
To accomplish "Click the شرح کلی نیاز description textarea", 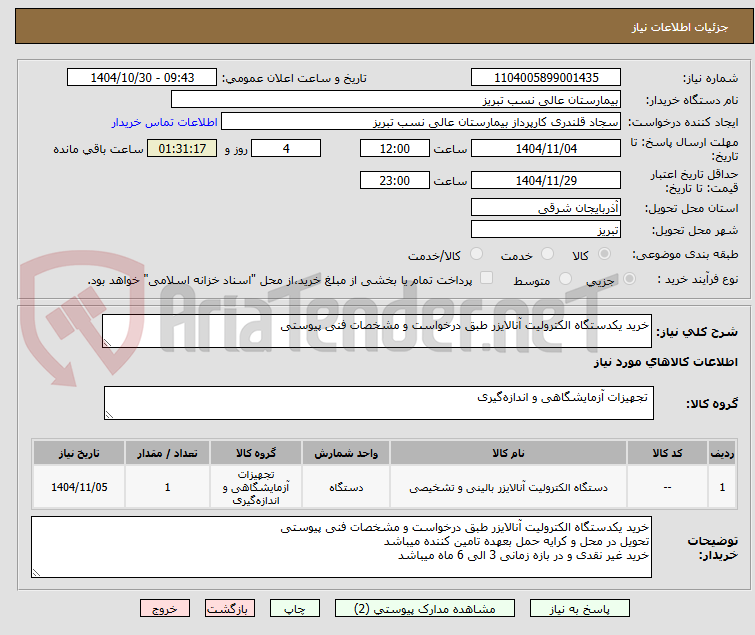I will click(x=377, y=331).
